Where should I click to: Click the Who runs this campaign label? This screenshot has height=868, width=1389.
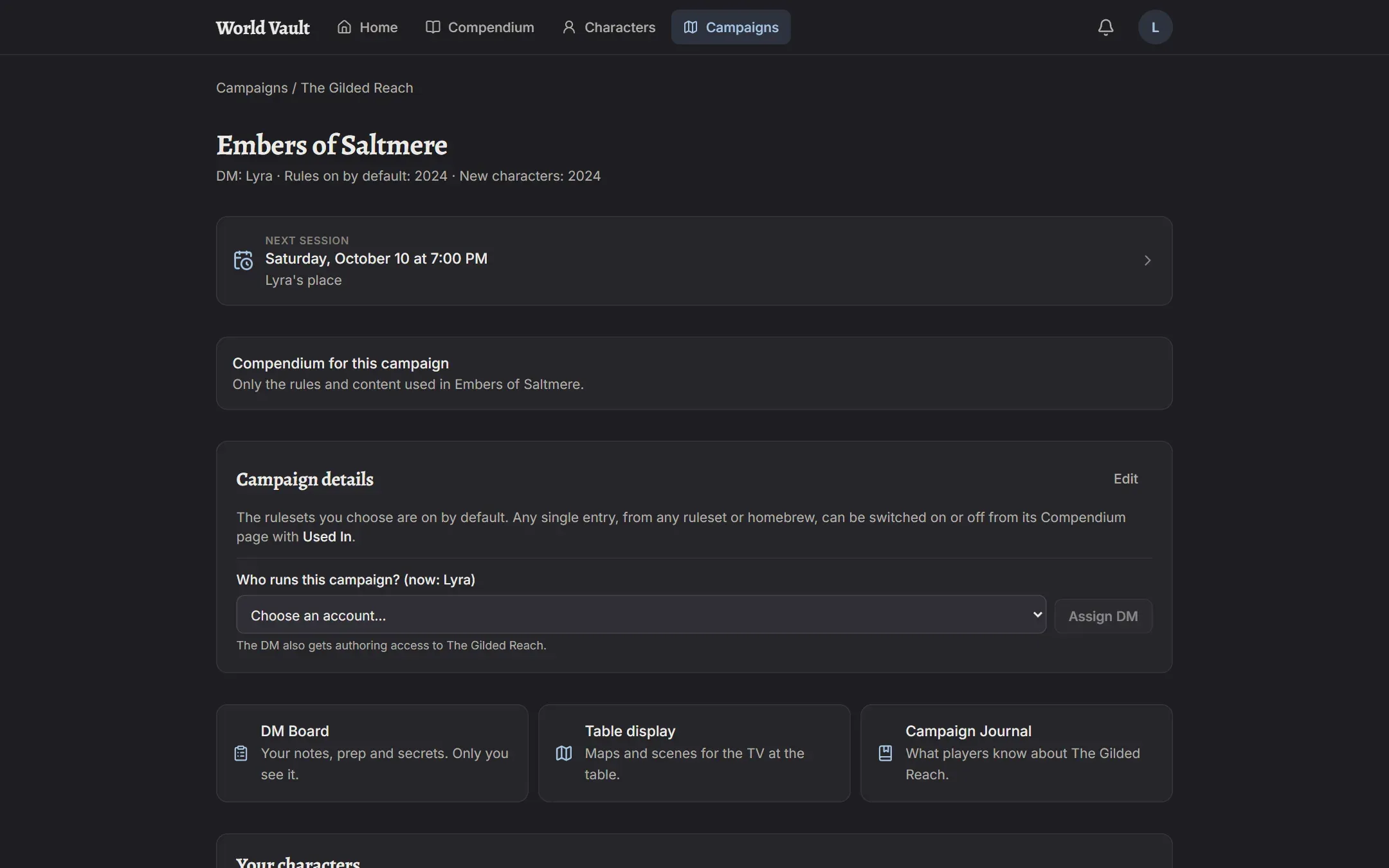356,580
